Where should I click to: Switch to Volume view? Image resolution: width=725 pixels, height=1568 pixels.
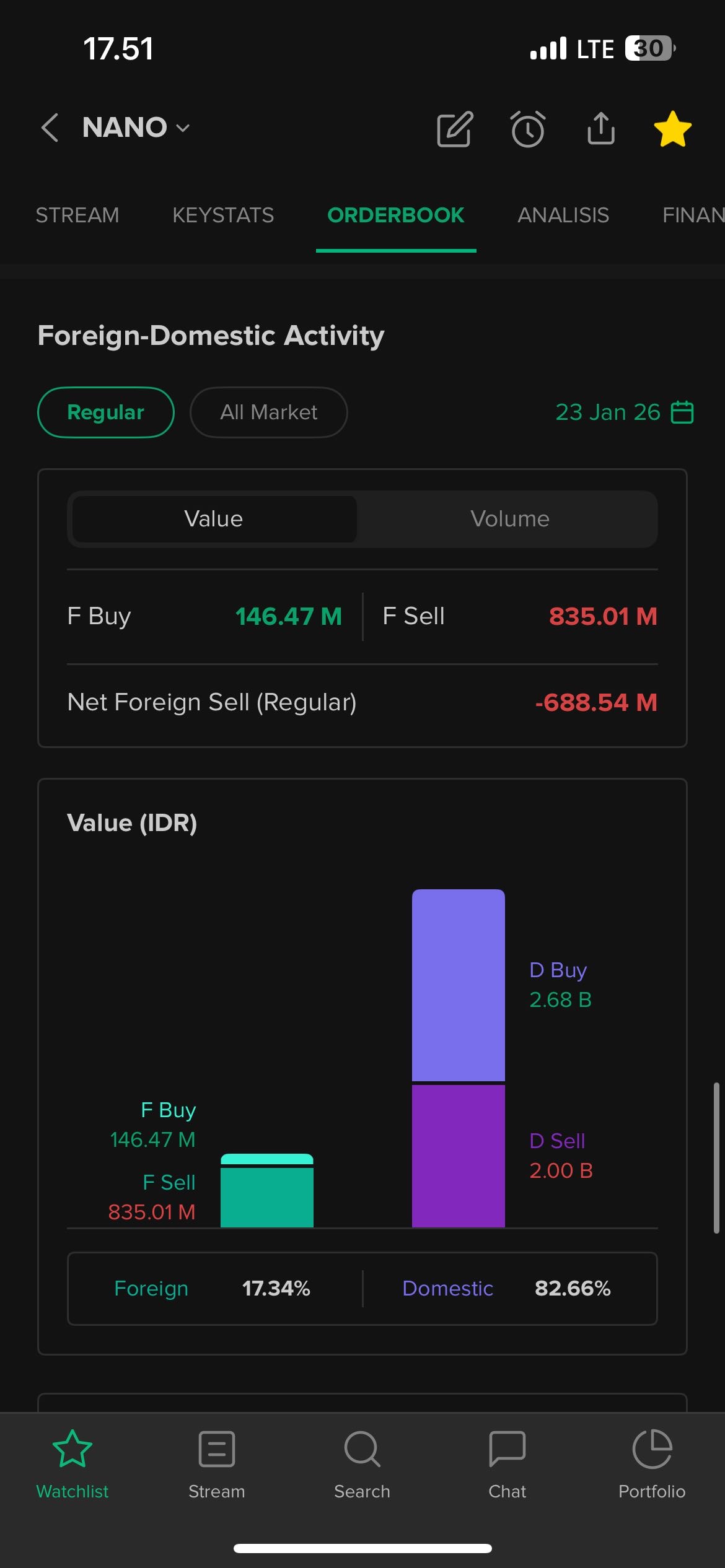(x=509, y=519)
